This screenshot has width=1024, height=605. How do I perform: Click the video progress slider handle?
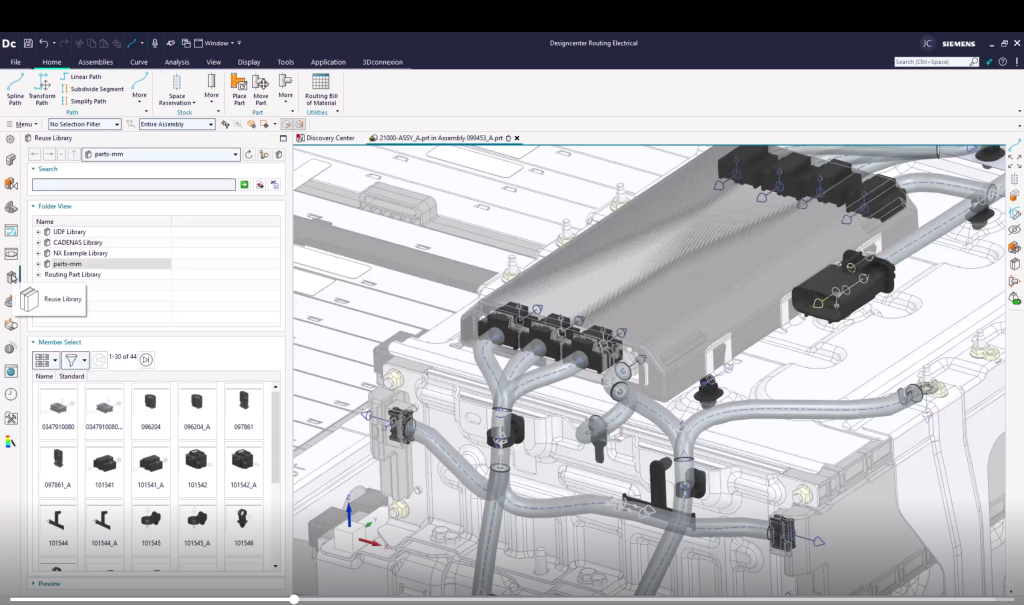point(295,599)
